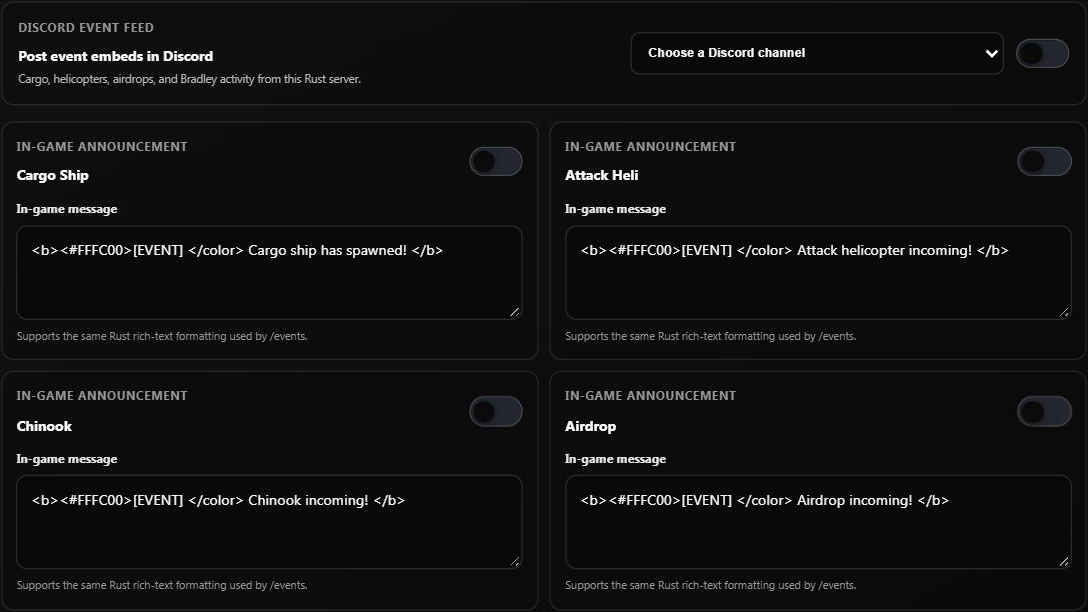Click the 'Post event embeds in Discord' heading
Screen dimensions: 1088x612
pos(115,56)
